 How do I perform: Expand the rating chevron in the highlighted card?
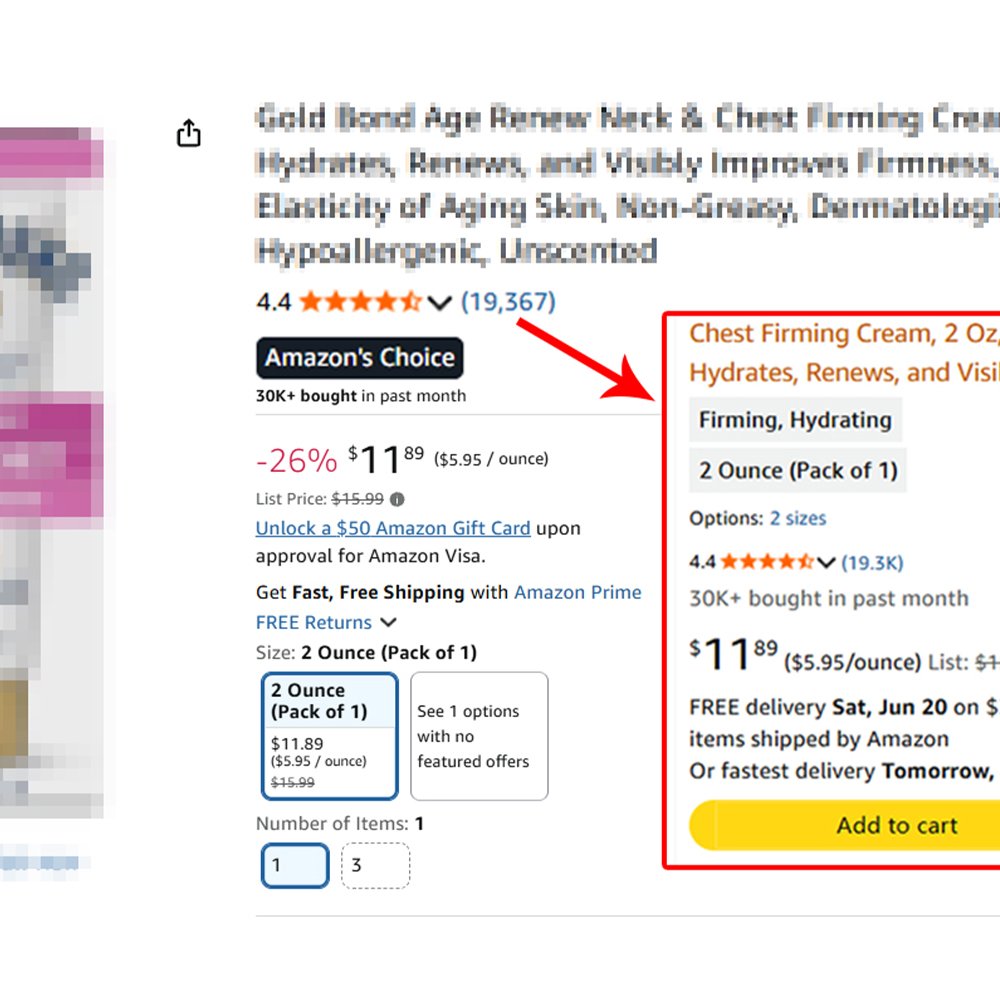(x=826, y=562)
